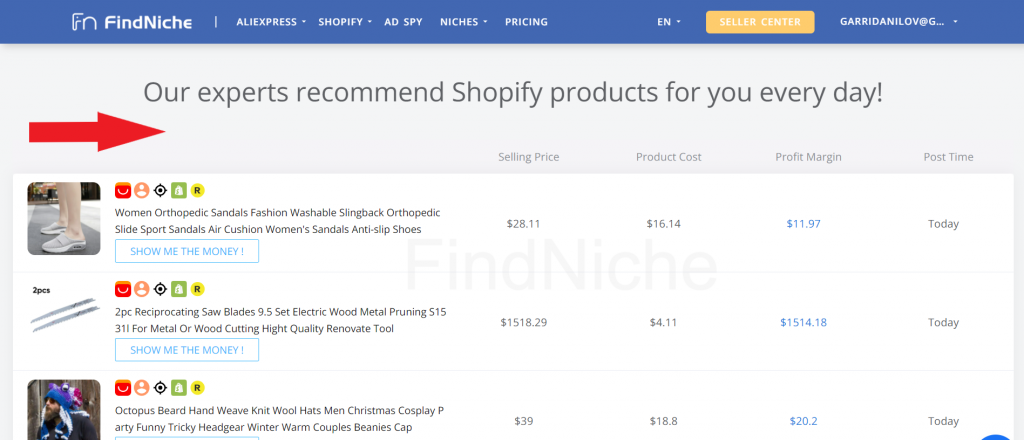Click the orange user icon on Saw Blades row

tap(142, 289)
